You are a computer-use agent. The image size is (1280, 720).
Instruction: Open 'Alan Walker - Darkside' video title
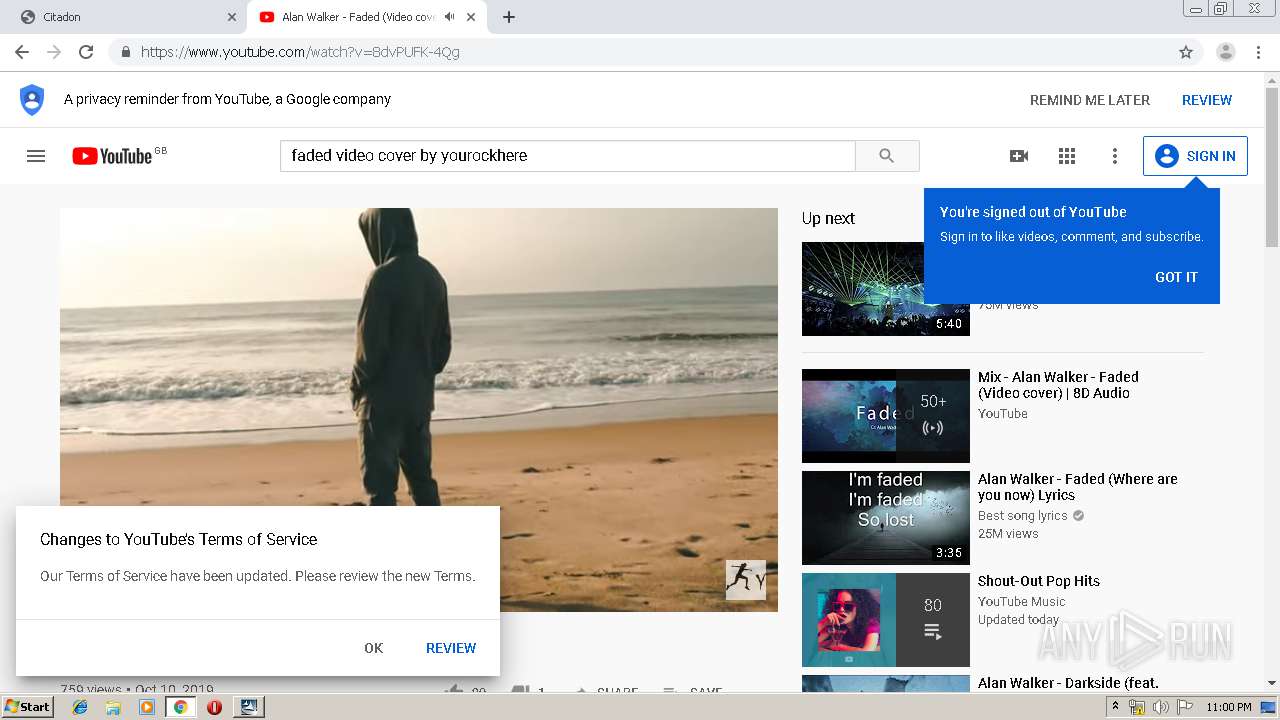1068,683
